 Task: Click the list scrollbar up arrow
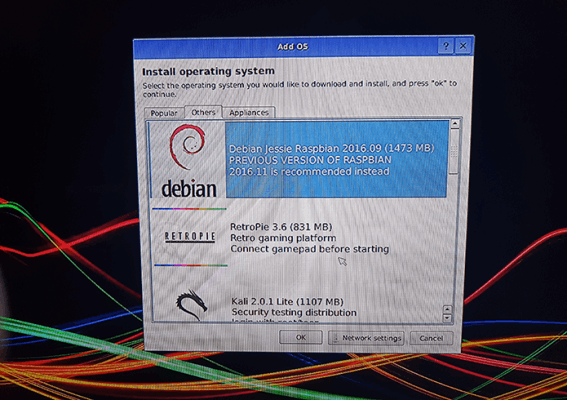455,124
